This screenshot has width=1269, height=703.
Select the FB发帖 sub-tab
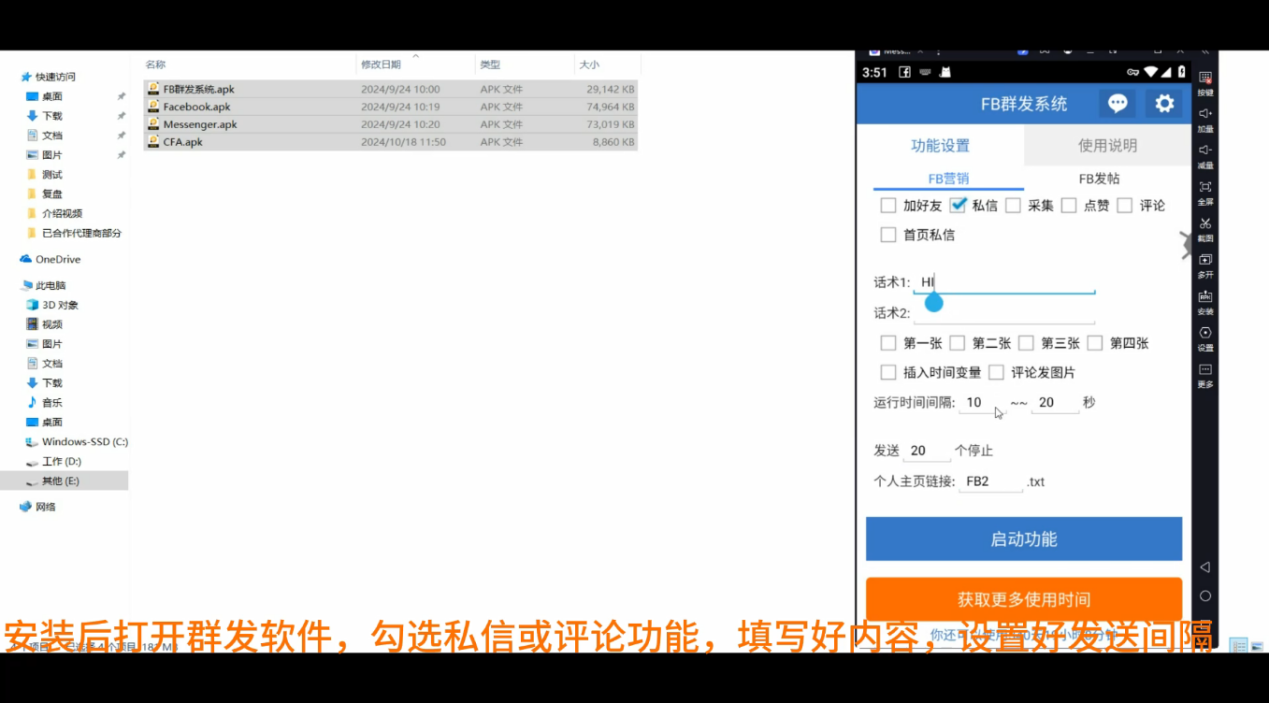pyautogui.click(x=1099, y=179)
